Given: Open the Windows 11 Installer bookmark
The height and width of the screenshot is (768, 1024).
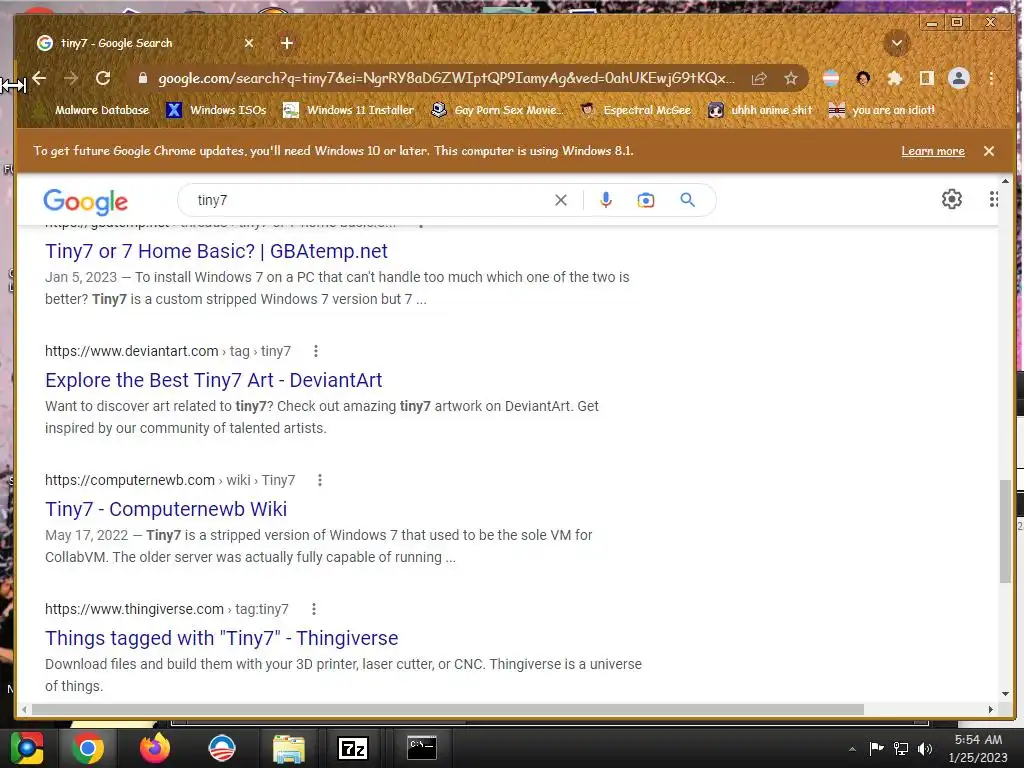Looking at the screenshot, I should point(349,110).
